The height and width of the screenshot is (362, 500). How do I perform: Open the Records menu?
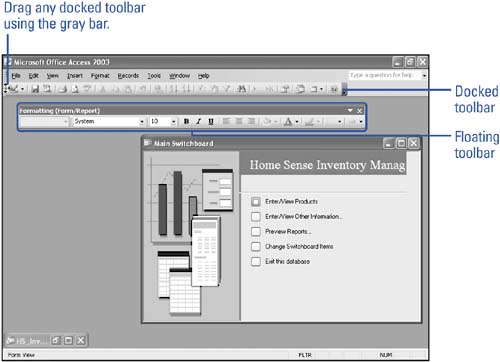(128, 76)
